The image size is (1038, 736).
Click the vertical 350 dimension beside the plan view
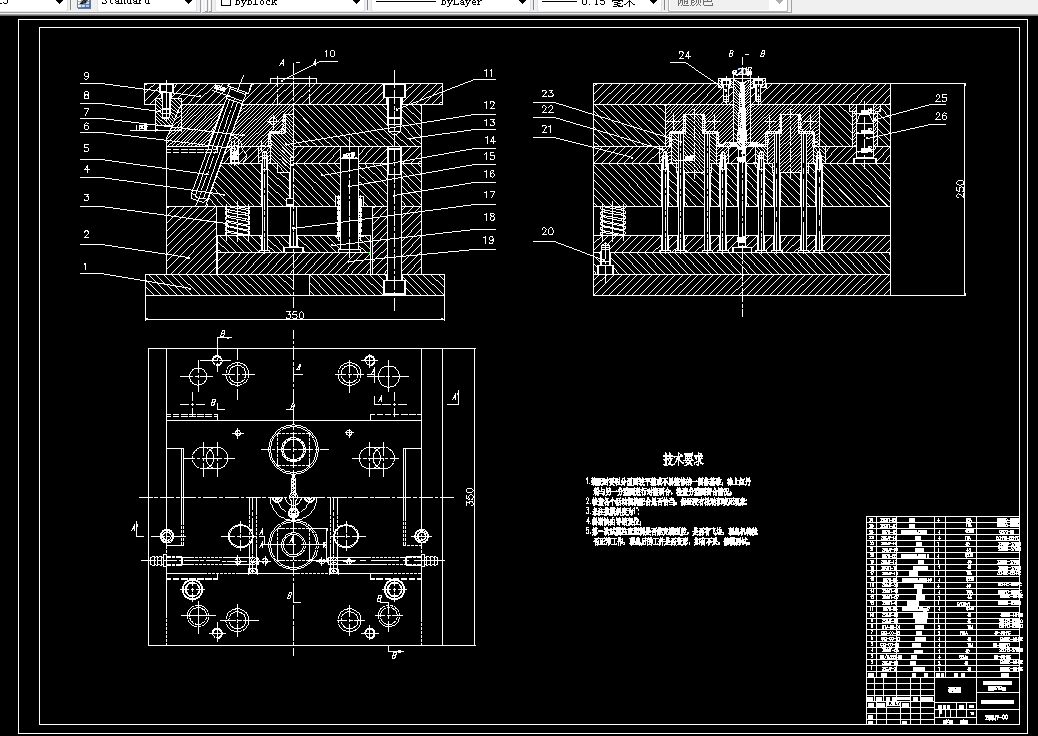[470, 497]
